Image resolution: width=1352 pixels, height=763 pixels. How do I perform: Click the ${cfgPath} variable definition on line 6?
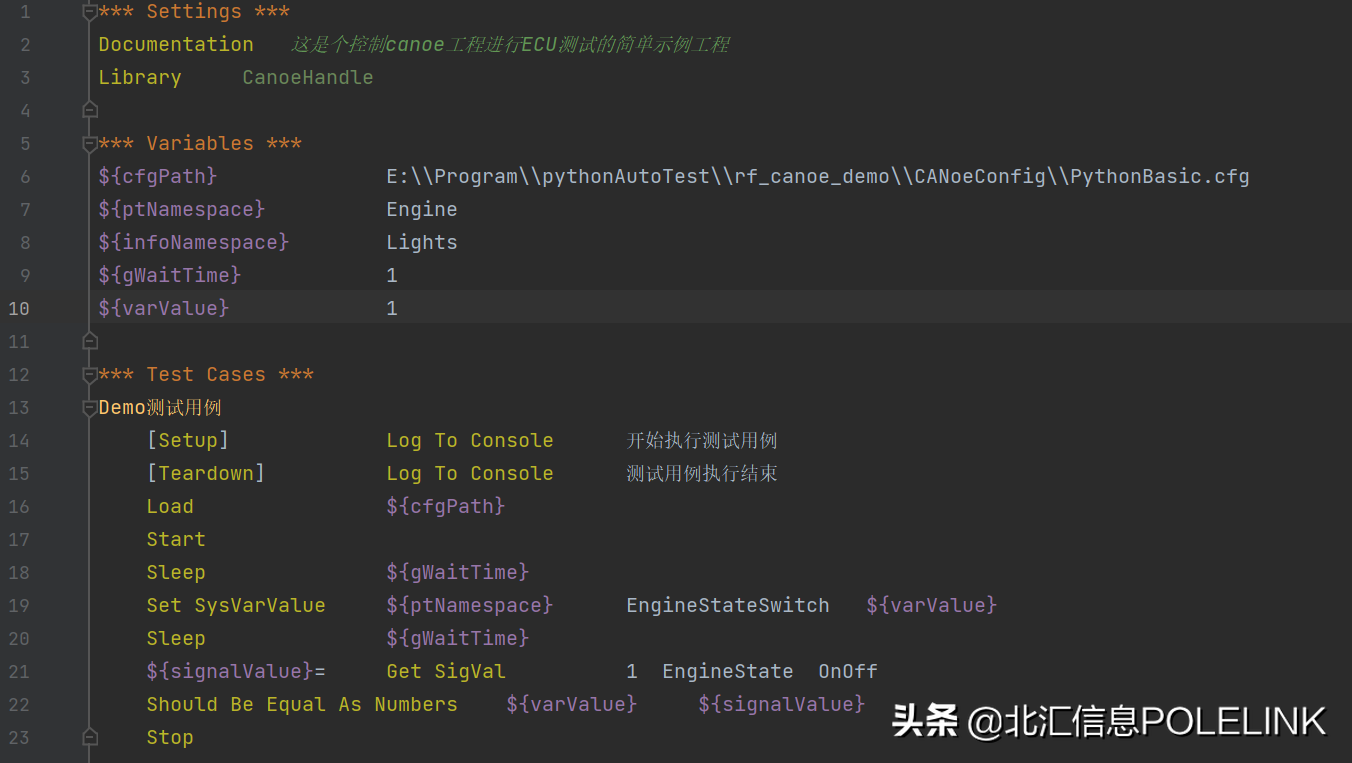click(x=157, y=176)
